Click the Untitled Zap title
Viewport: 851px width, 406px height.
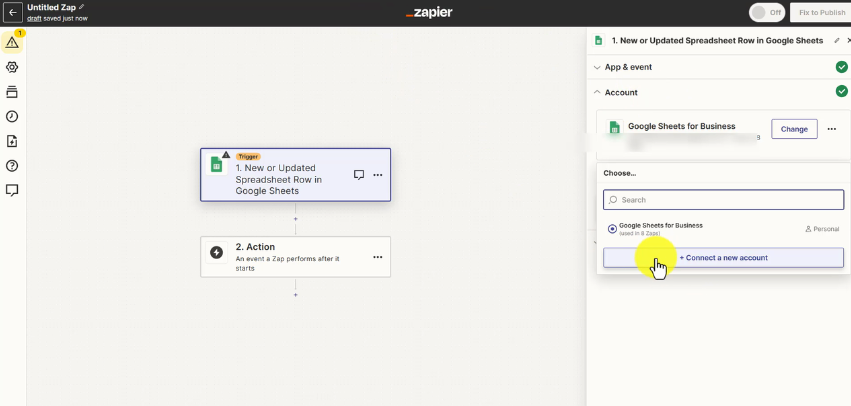click(52, 8)
